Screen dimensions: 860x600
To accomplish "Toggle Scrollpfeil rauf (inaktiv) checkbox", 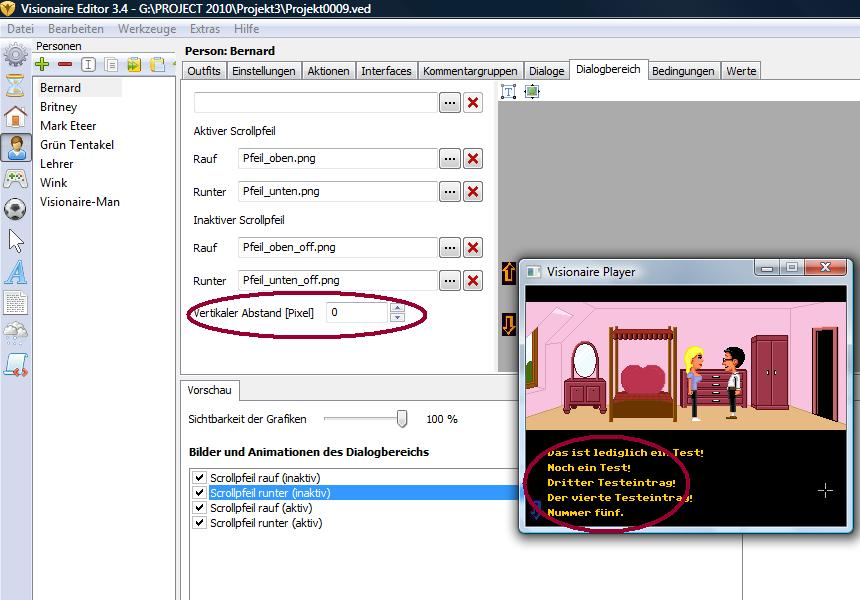I will click(x=200, y=478).
